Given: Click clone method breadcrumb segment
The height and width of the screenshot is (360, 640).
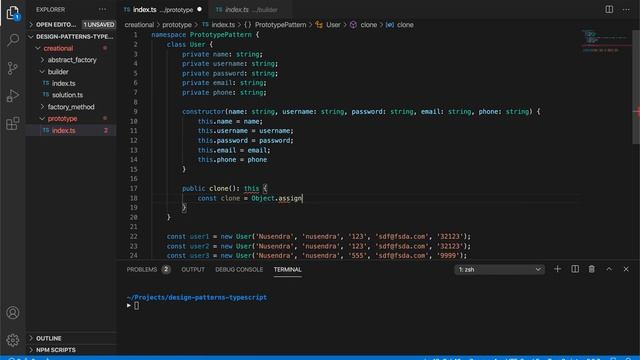Looking at the screenshot, I should (369, 25).
